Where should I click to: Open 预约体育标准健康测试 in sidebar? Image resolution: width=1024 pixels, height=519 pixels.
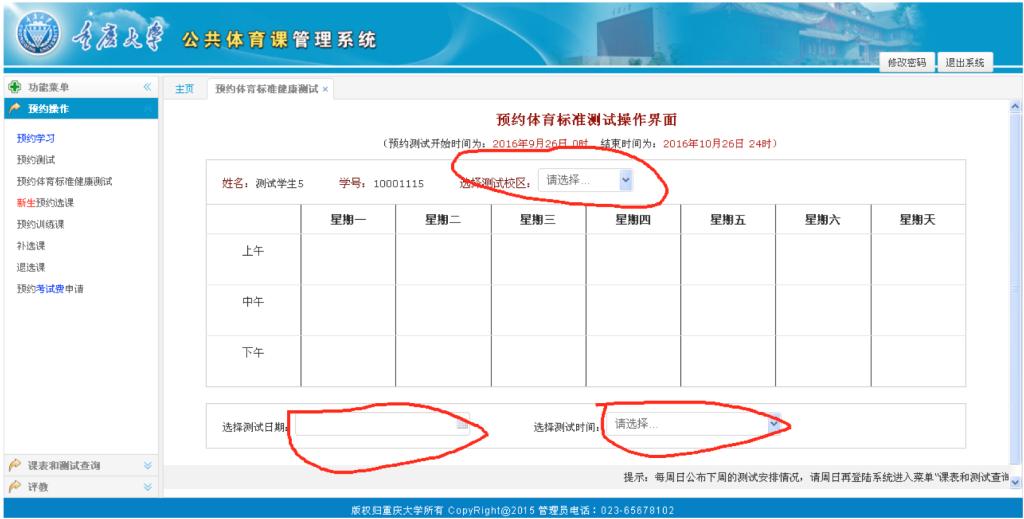64,181
